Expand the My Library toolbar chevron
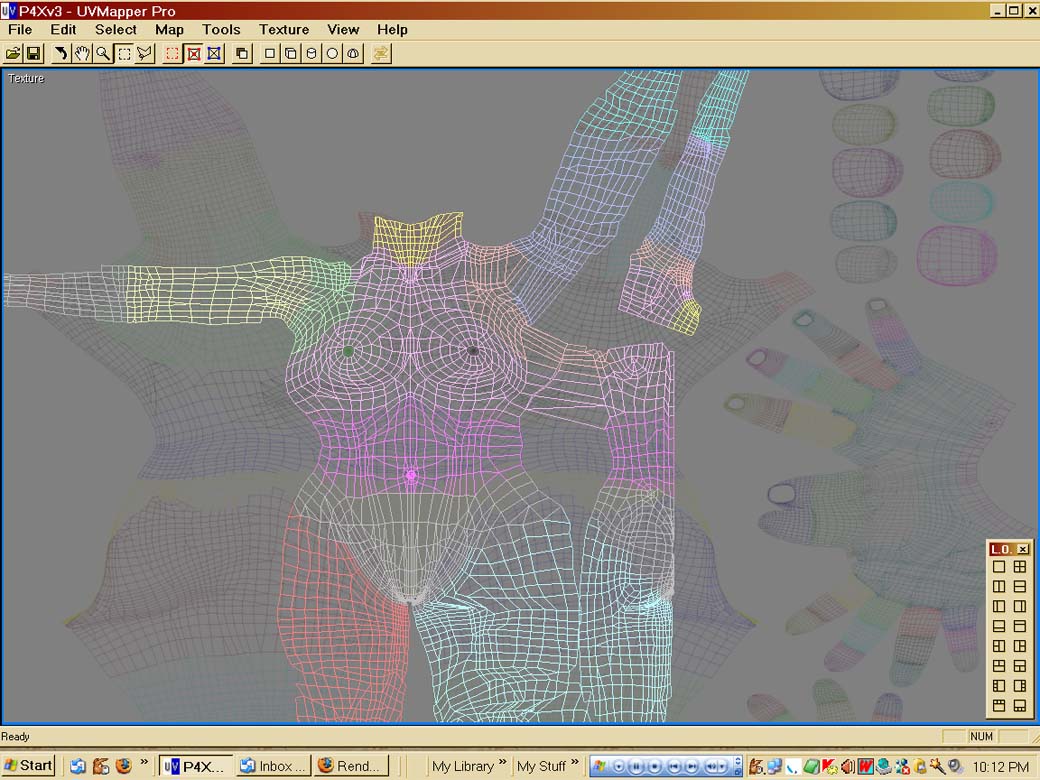Image resolution: width=1040 pixels, height=780 pixels. pyautogui.click(x=502, y=766)
